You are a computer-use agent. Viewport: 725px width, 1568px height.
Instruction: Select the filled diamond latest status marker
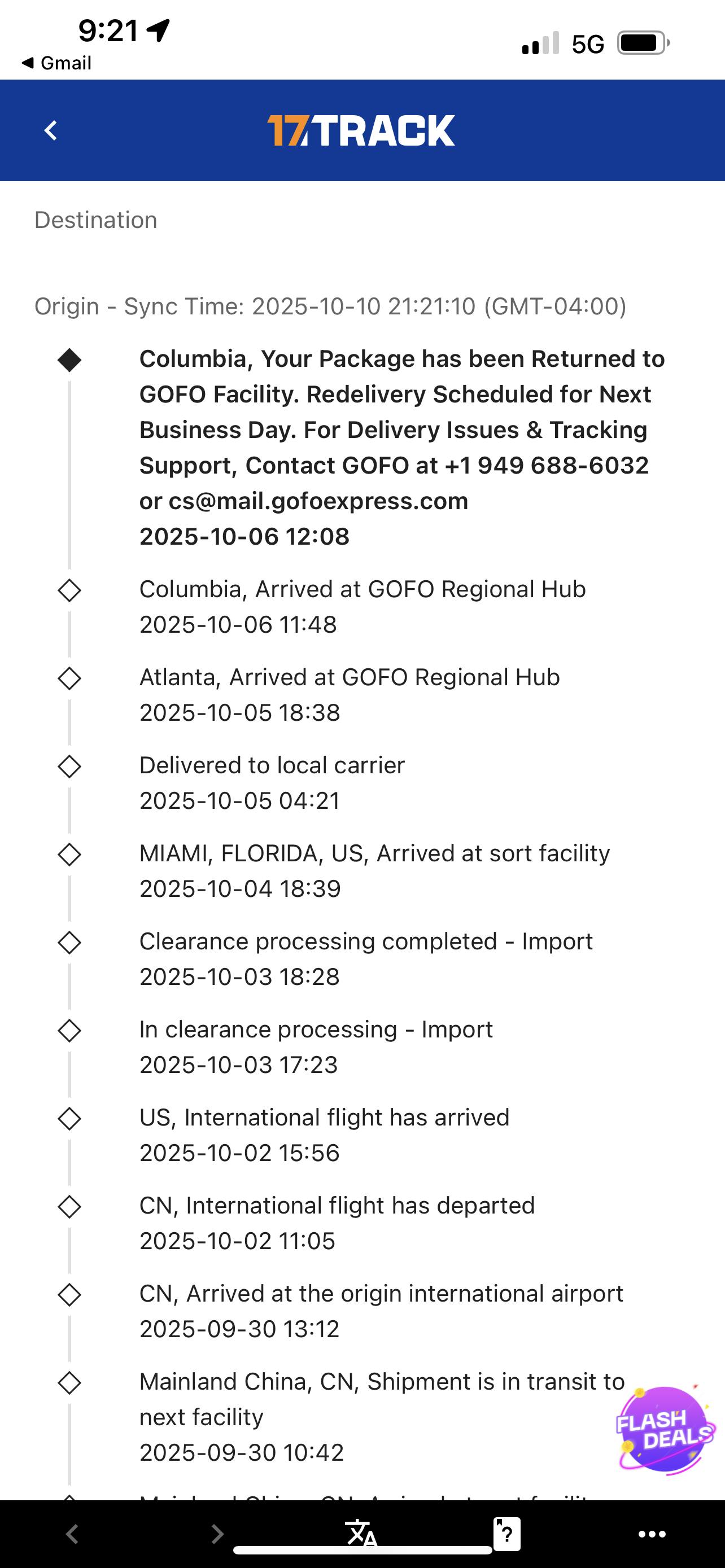[69, 360]
